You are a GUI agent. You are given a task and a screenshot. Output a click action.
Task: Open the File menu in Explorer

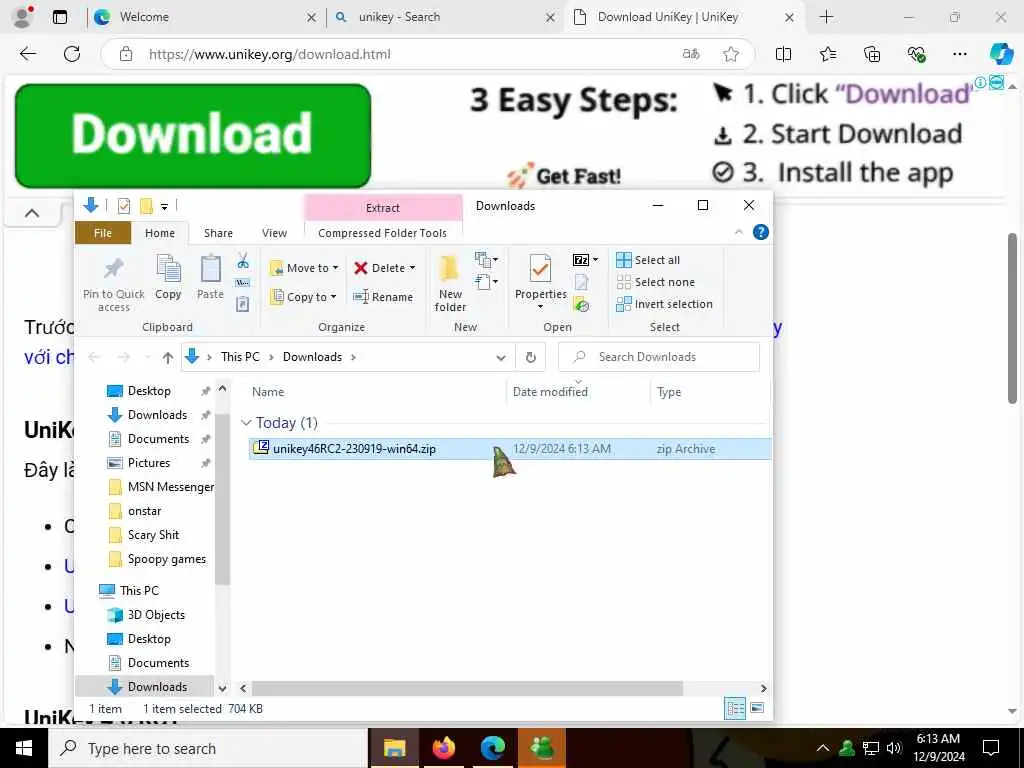click(103, 233)
